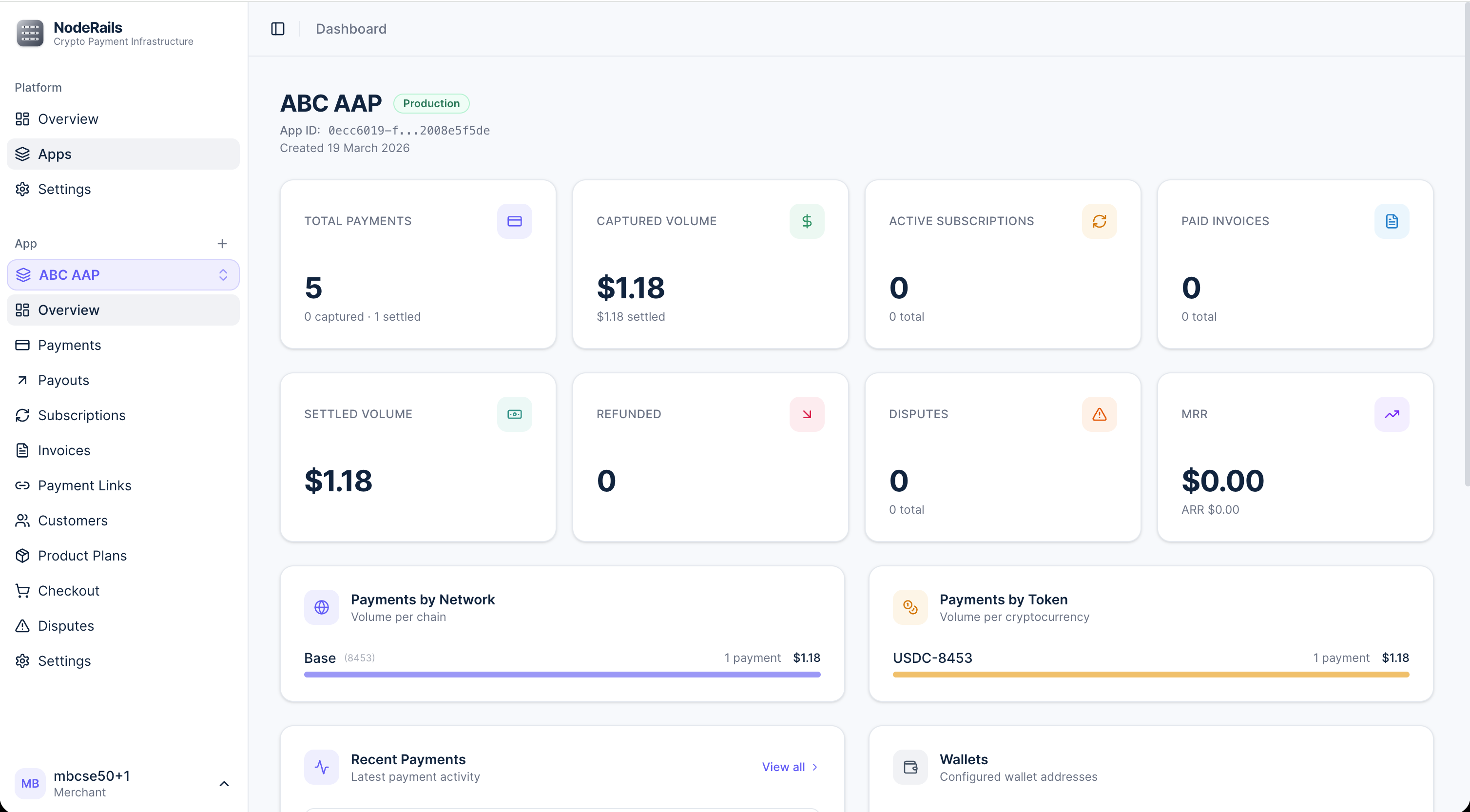Open app Settings at sidebar bottom

click(64, 661)
